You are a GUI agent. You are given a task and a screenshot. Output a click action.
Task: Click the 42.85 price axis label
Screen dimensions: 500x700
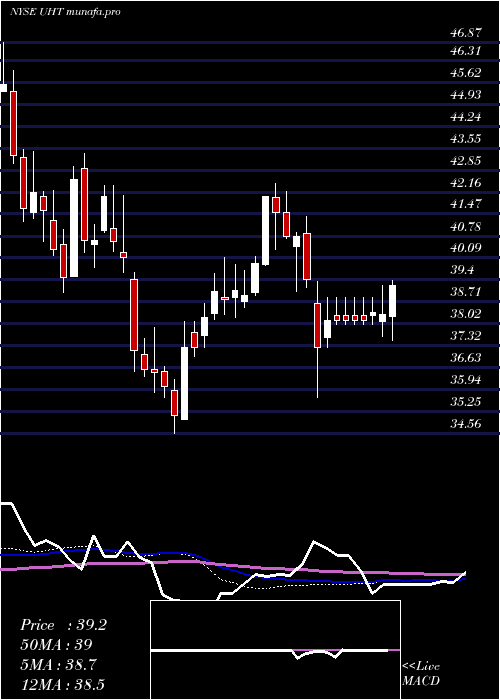pyautogui.click(x=465, y=161)
